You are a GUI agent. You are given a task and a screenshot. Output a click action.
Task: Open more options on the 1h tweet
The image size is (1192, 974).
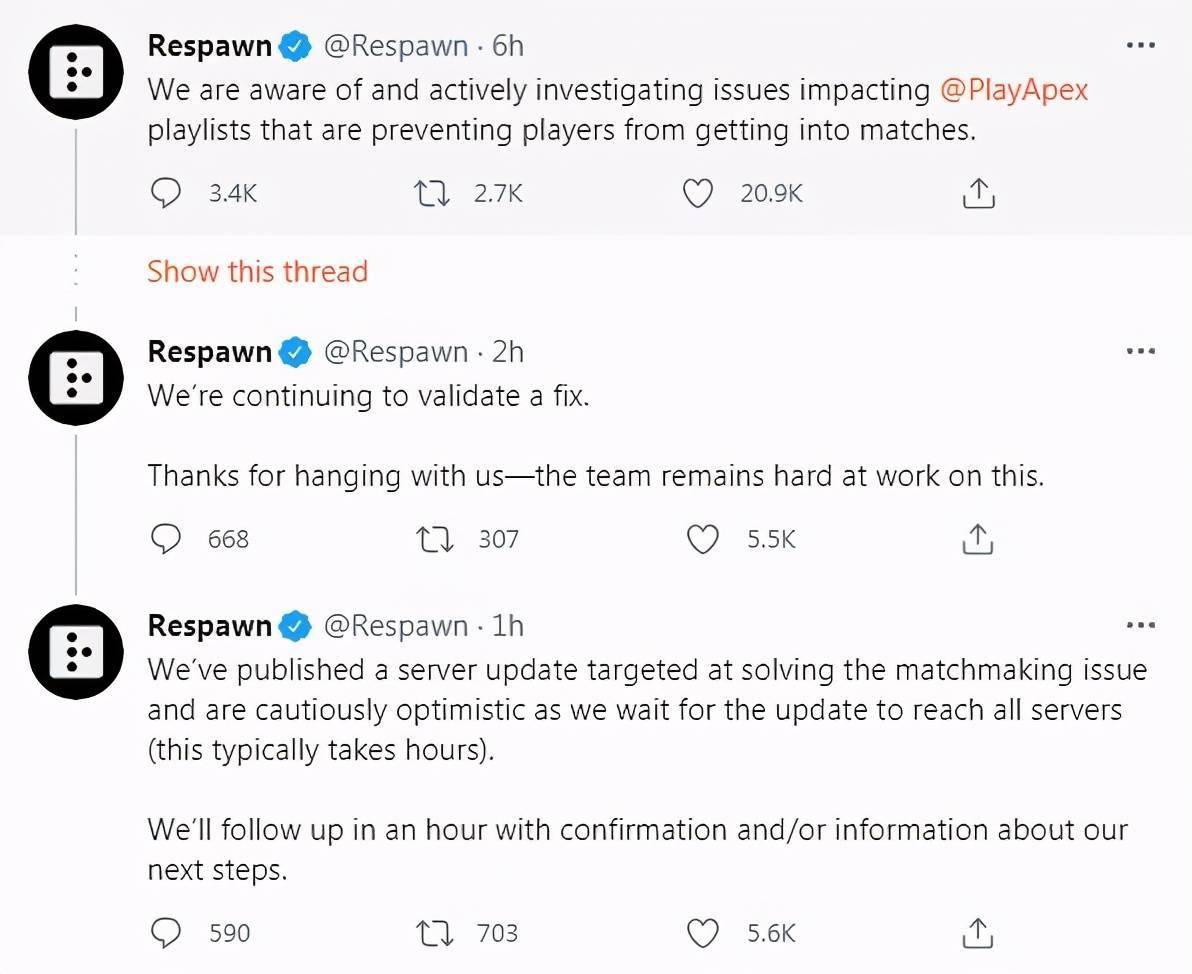point(1140,625)
